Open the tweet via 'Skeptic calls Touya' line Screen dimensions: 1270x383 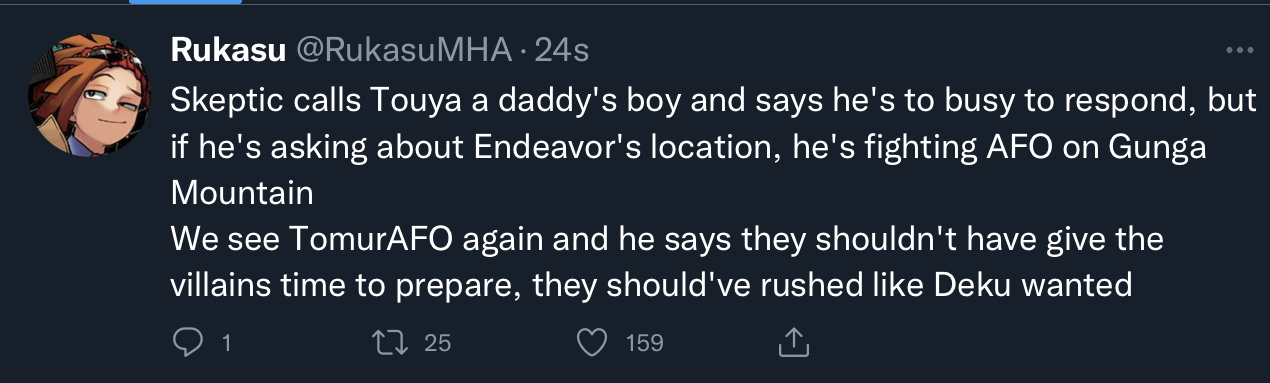click(x=688, y=99)
